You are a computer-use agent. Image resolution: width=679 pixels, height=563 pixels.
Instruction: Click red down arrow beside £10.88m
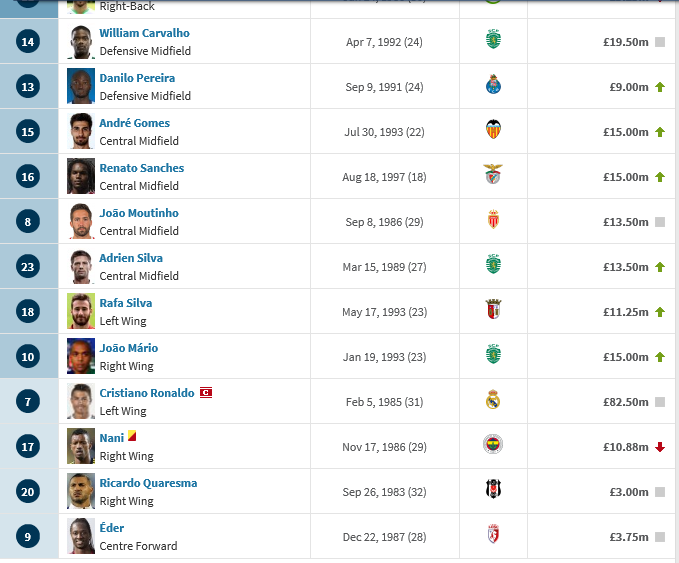click(x=660, y=447)
